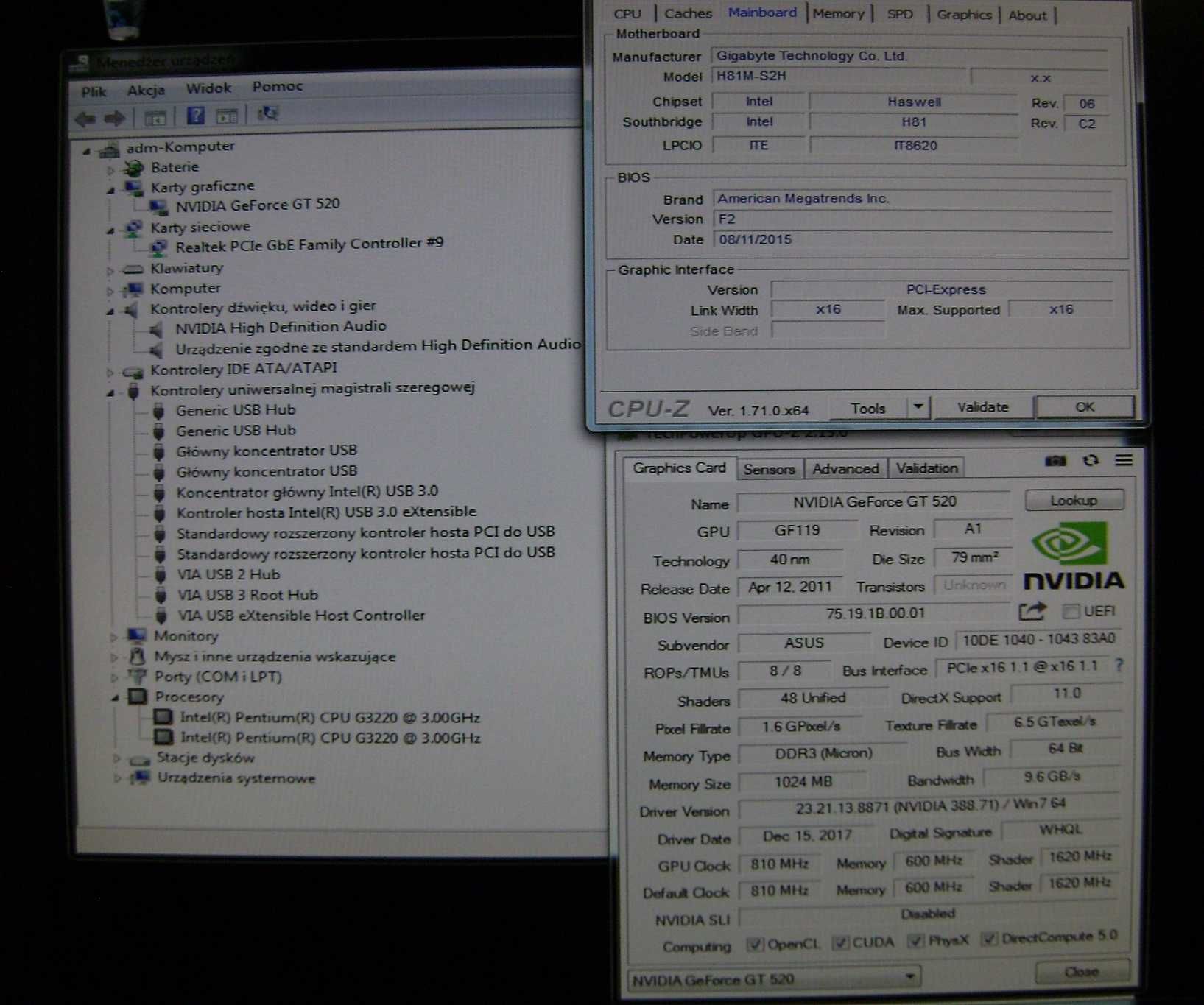The height and width of the screenshot is (1005, 1204).
Task: Select the VIA USB 3 Root Hub icon
Action: click(x=161, y=595)
